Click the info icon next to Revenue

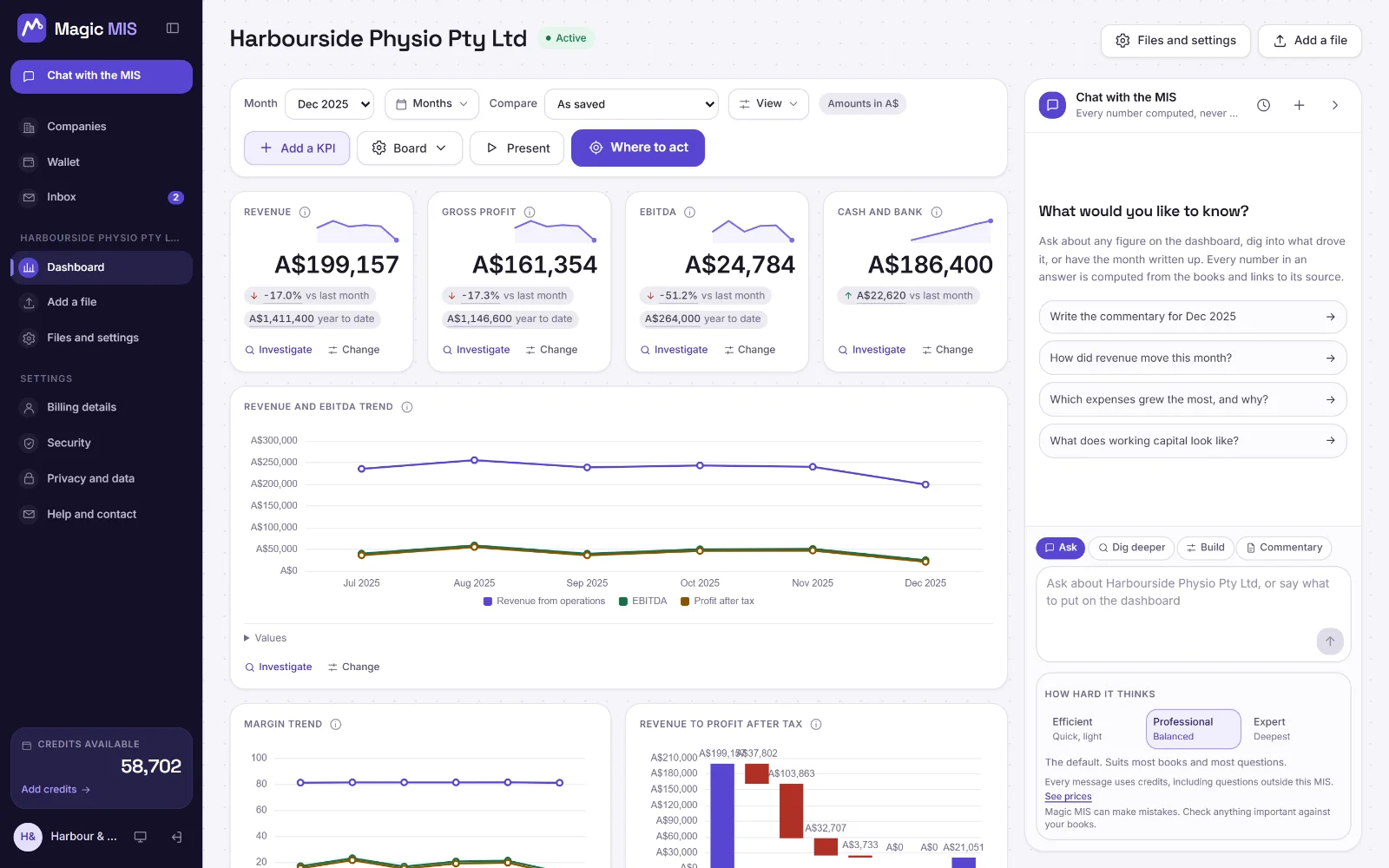coord(305,212)
